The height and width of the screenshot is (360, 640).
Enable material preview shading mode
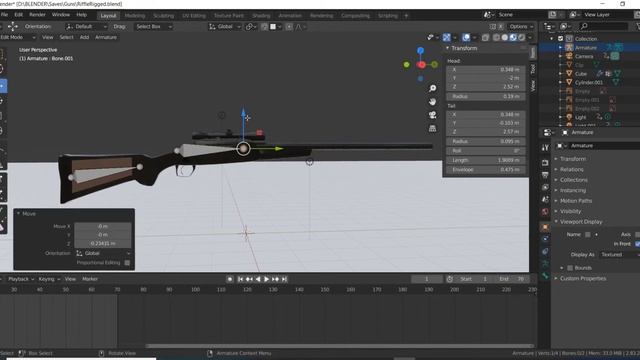[513, 38]
